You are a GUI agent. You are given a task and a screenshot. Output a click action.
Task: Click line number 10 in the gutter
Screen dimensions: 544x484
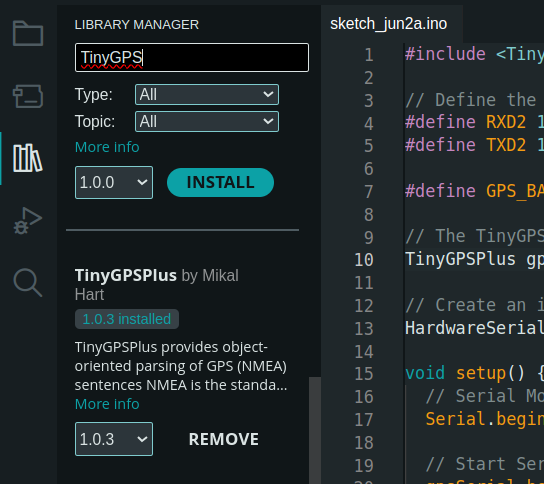[364, 260]
